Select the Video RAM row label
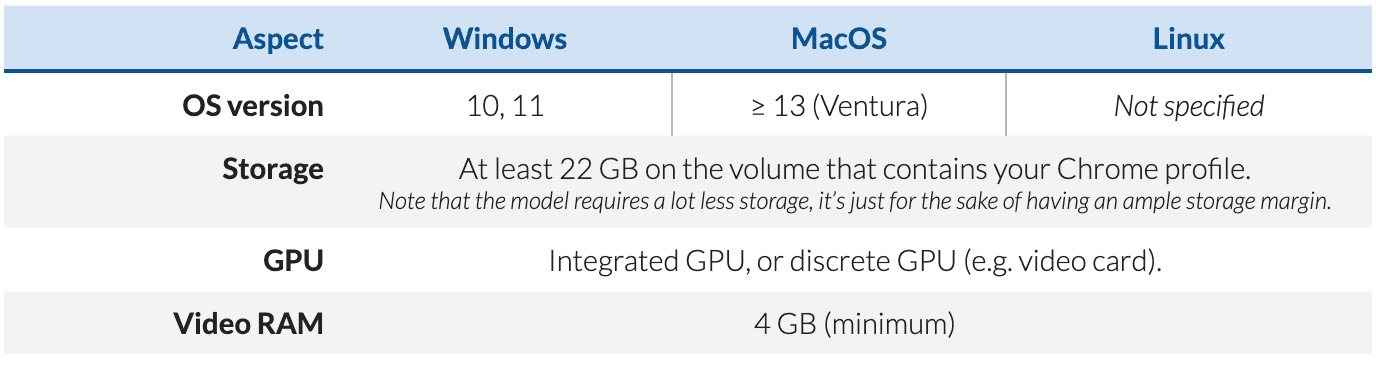The height and width of the screenshot is (366, 1376). point(249,324)
